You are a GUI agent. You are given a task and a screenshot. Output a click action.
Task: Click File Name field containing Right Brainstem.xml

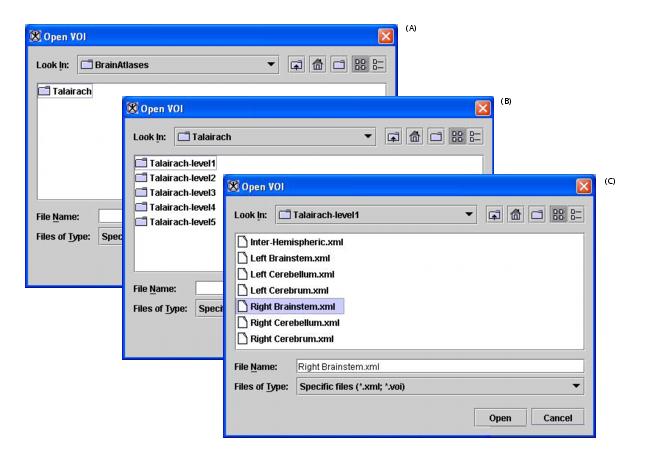tap(439, 367)
